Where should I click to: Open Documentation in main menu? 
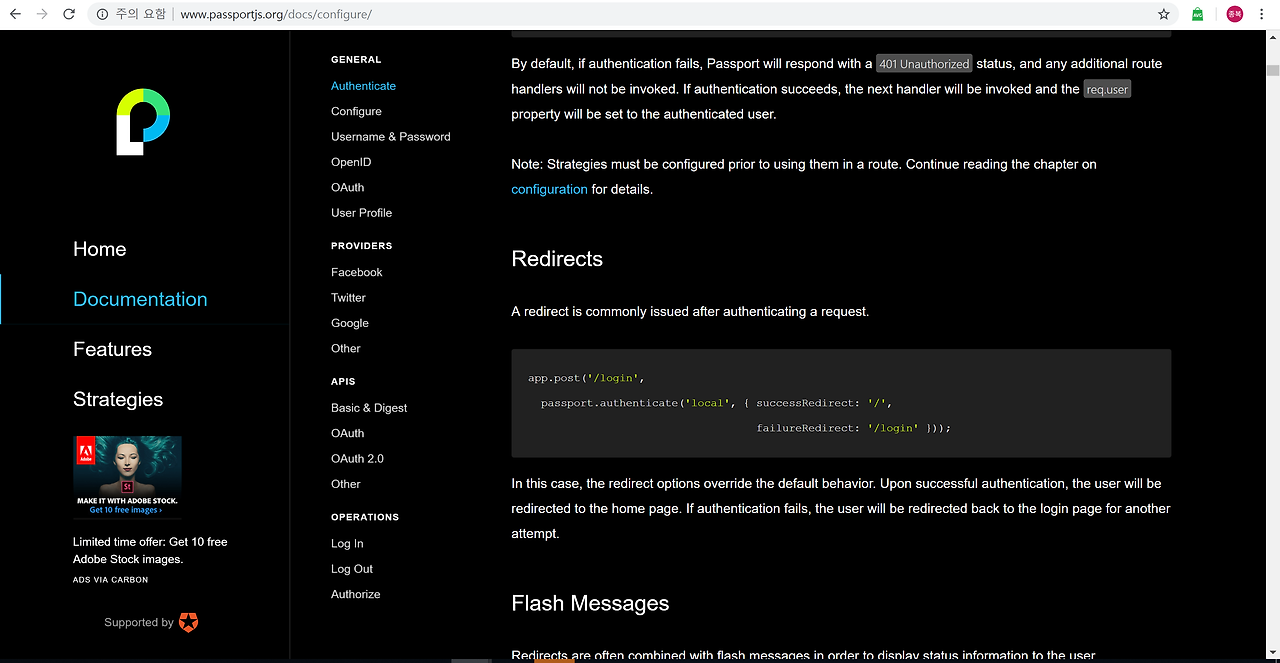[x=140, y=299]
